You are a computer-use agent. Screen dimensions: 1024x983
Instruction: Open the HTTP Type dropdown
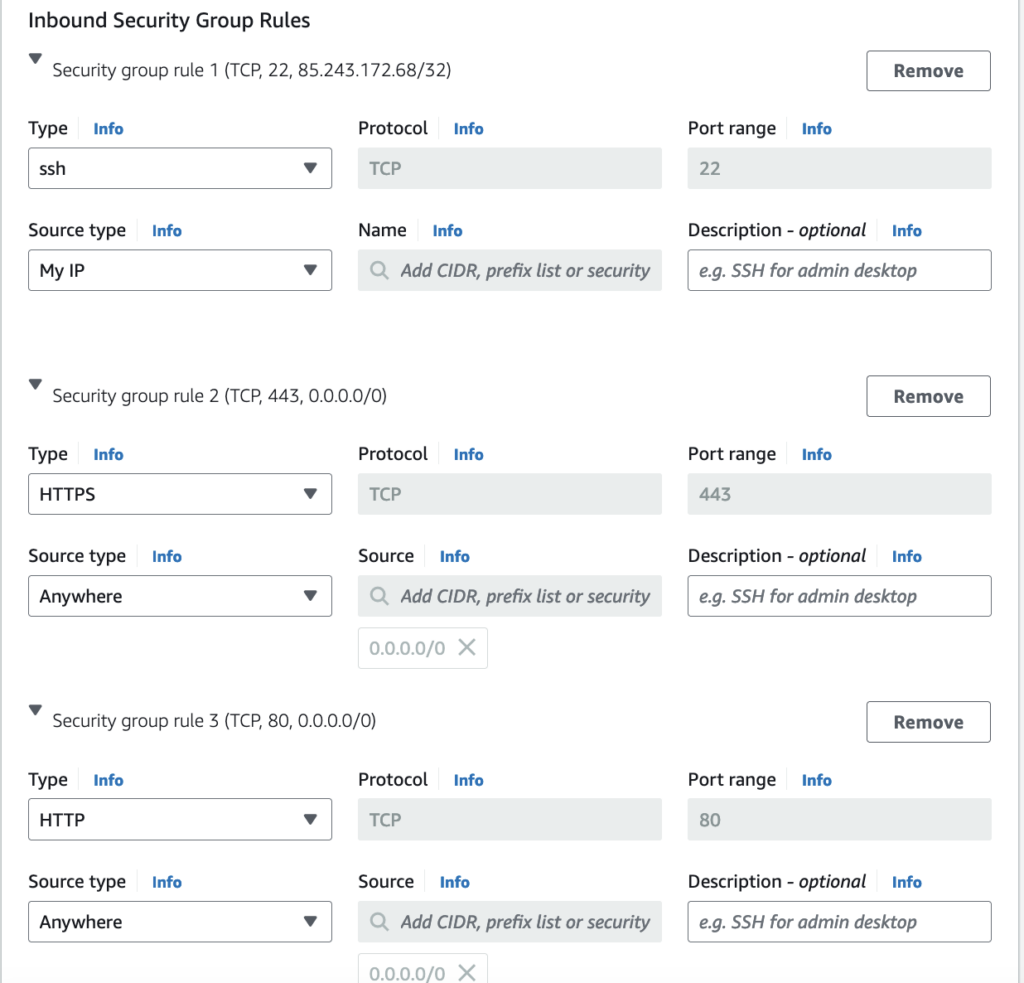click(180, 820)
